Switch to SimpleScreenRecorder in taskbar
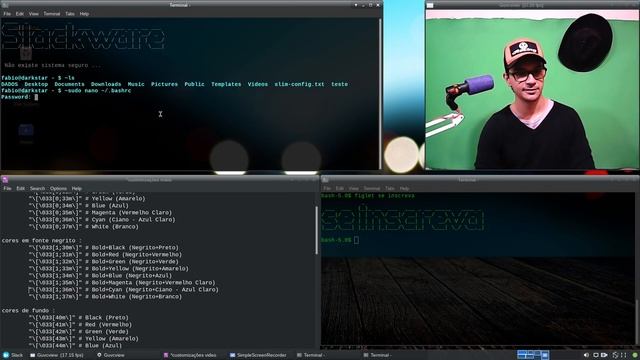640x360 pixels. point(258,356)
